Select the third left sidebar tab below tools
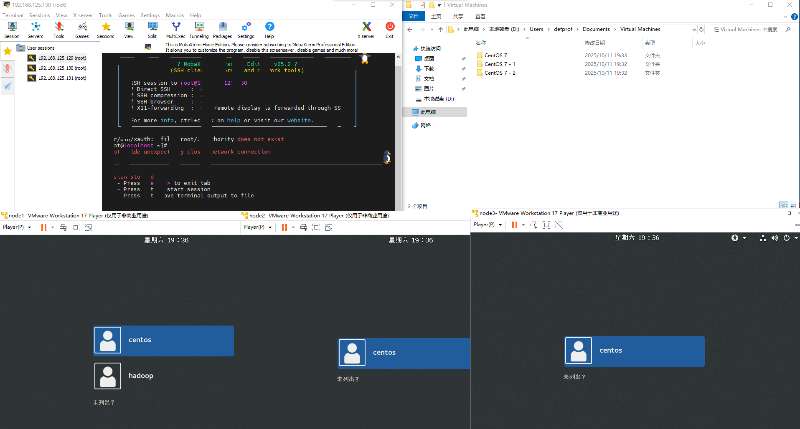This screenshot has width=800, height=429. coord(7,86)
